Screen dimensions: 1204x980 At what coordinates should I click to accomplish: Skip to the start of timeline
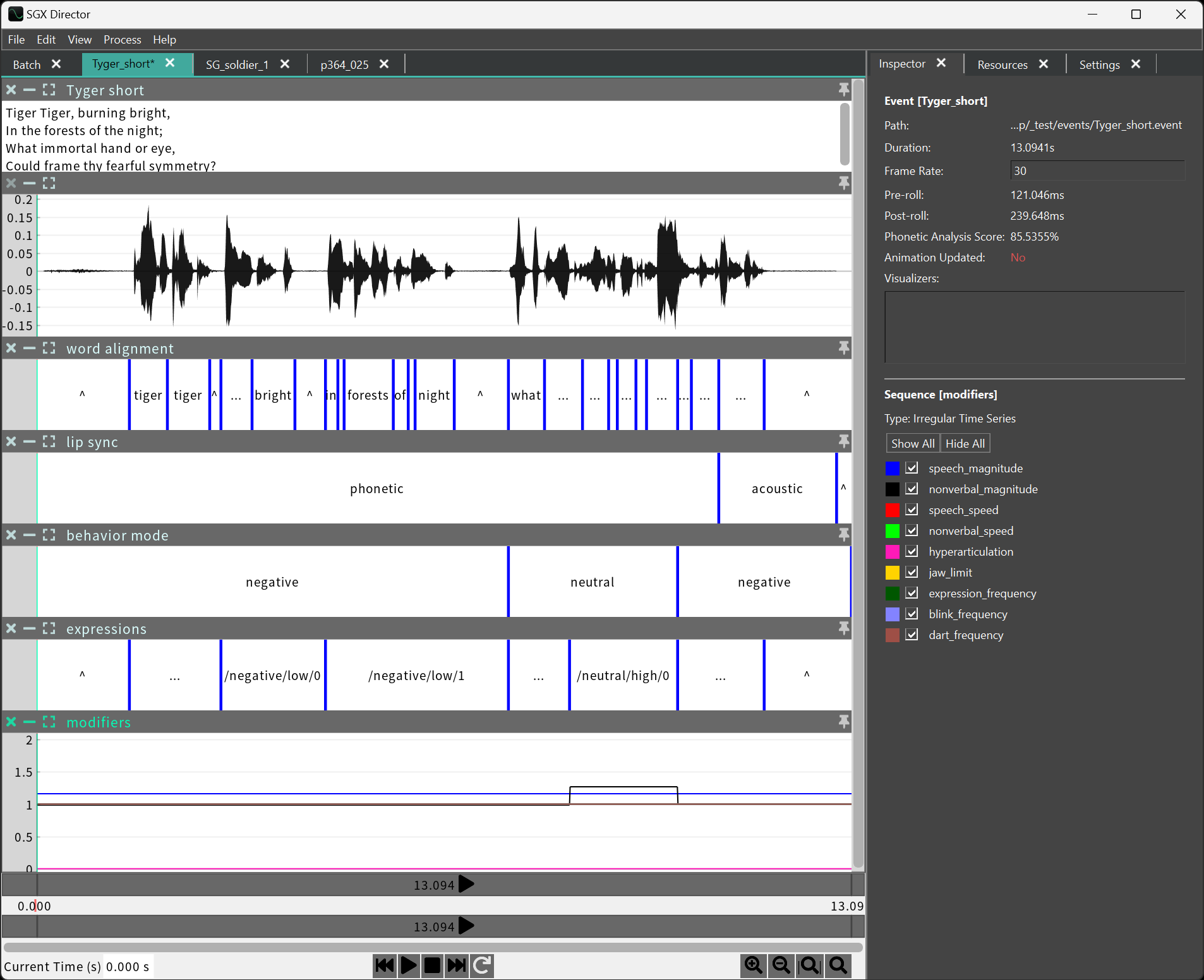(384, 965)
